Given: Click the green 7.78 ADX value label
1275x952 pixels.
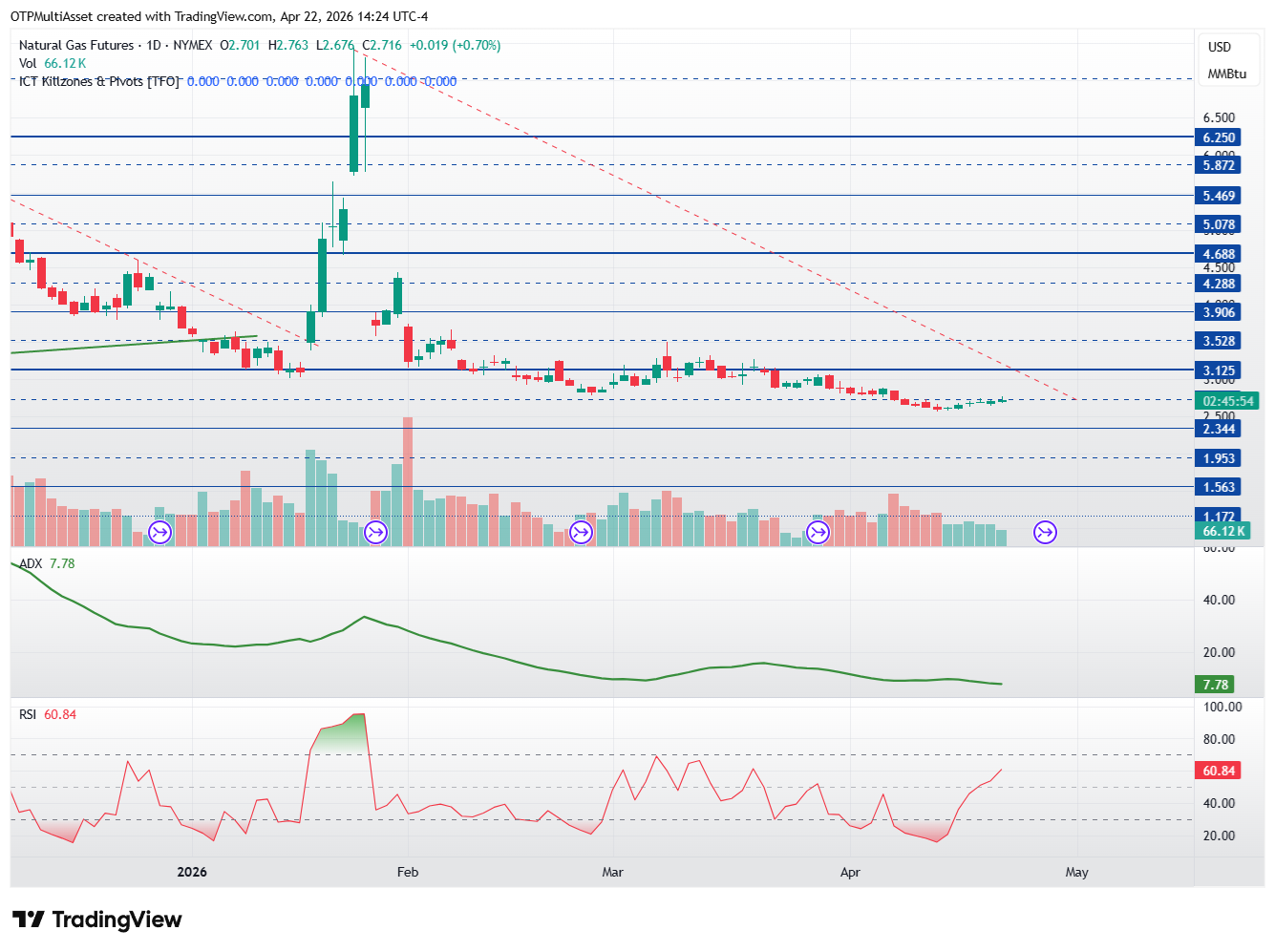Looking at the screenshot, I should click(x=1215, y=685).
